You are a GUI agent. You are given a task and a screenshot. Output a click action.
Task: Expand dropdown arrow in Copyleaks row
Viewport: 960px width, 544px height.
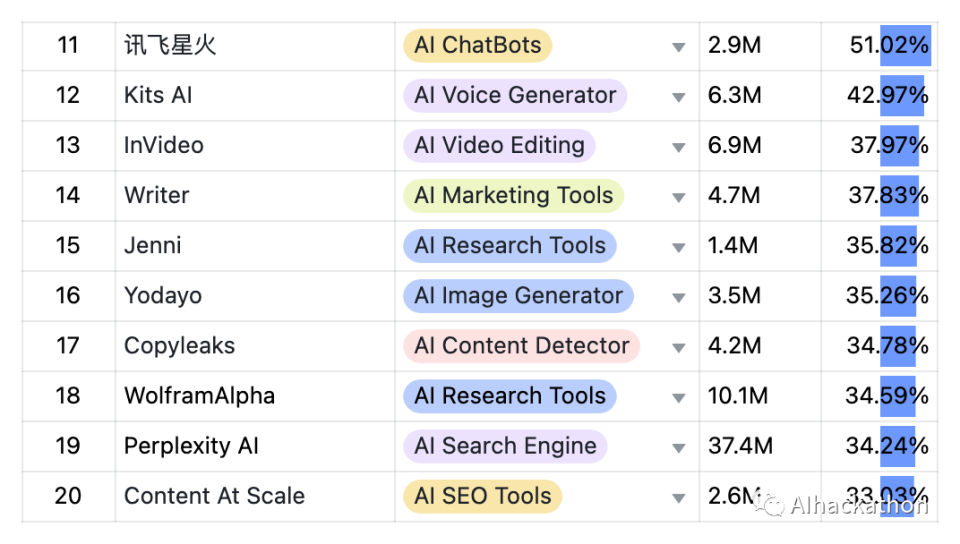679,347
